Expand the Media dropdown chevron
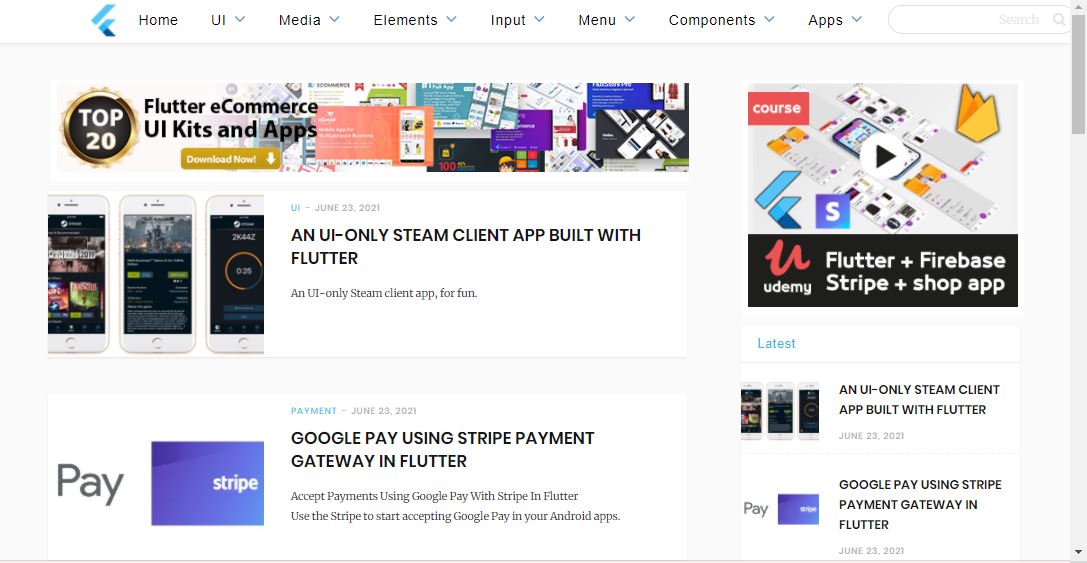 click(334, 19)
